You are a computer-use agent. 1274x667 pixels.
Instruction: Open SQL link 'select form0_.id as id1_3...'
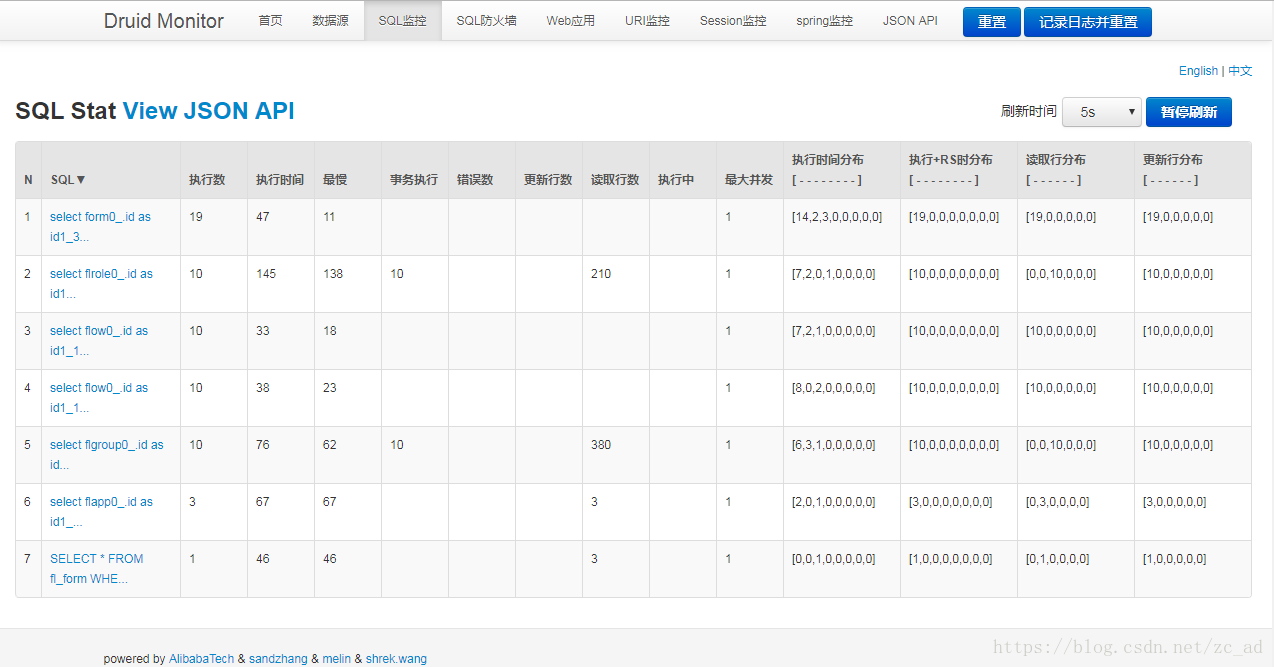coord(100,227)
